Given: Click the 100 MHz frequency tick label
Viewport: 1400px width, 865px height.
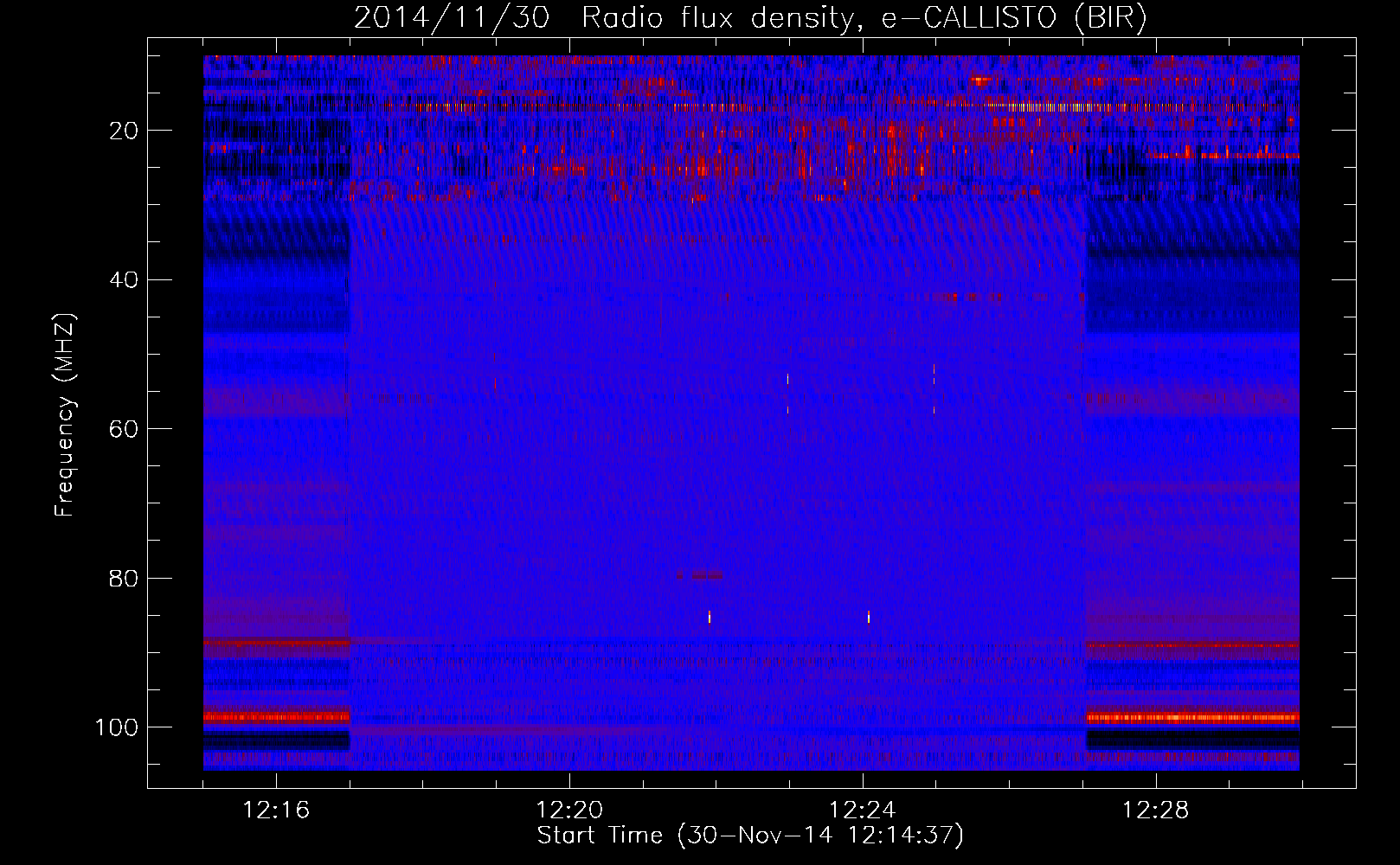Looking at the screenshot, I should 117,727.
